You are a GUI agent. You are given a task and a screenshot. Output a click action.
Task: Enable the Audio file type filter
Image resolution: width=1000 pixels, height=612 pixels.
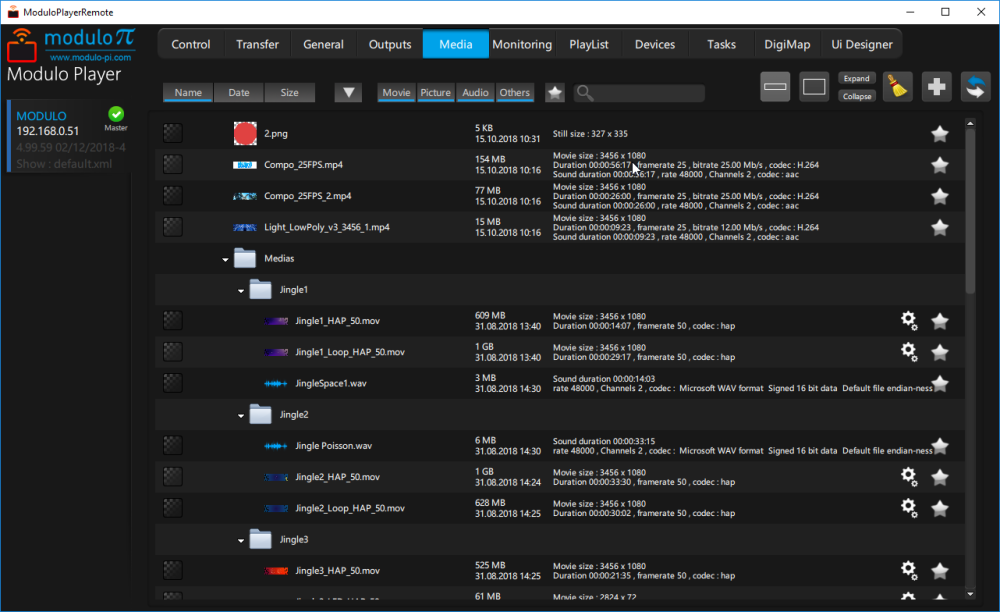pyautogui.click(x=474, y=92)
